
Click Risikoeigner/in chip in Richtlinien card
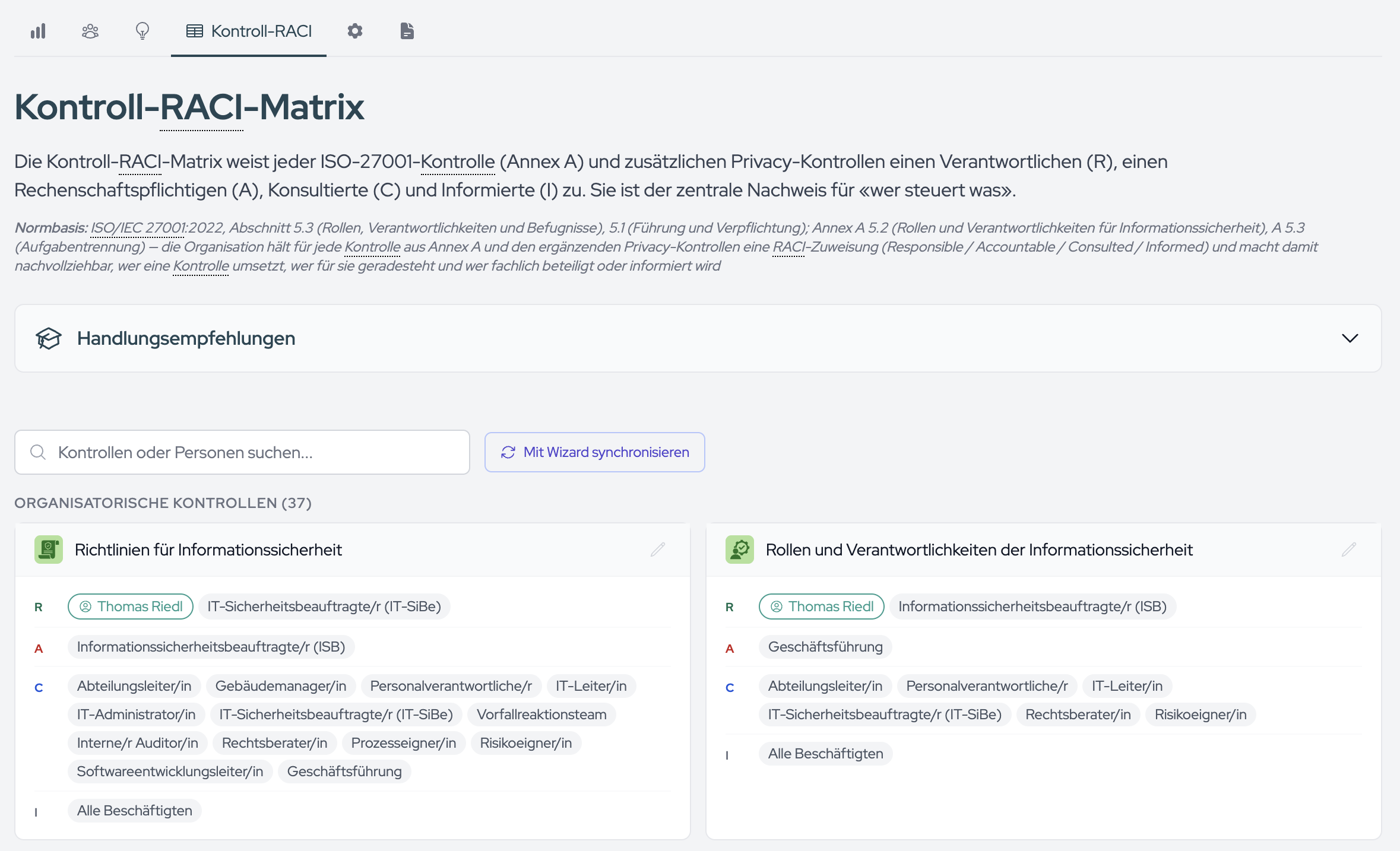pyautogui.click(x=526, y=743)
